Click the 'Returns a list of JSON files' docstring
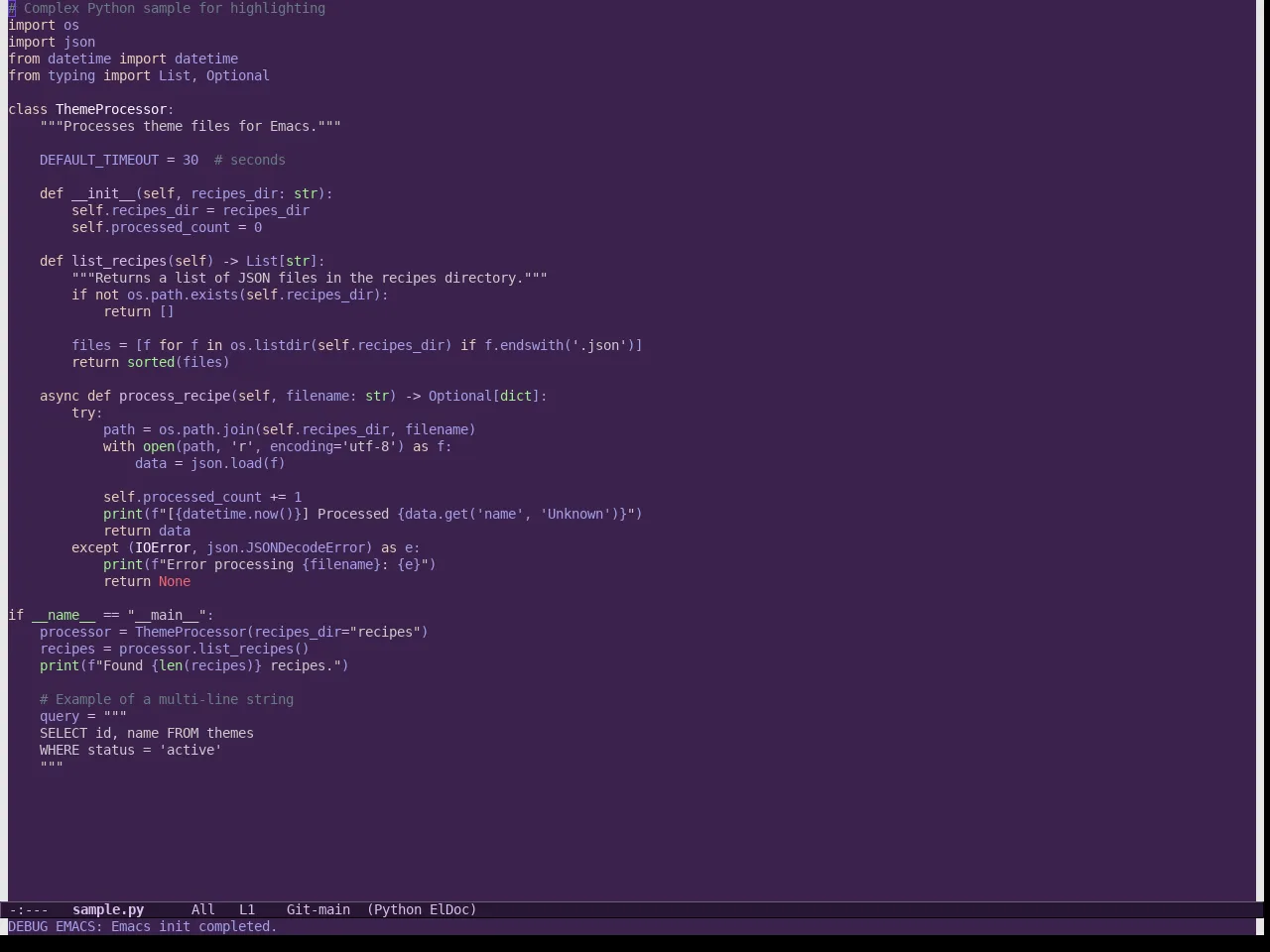 click(x=310, y=278)
